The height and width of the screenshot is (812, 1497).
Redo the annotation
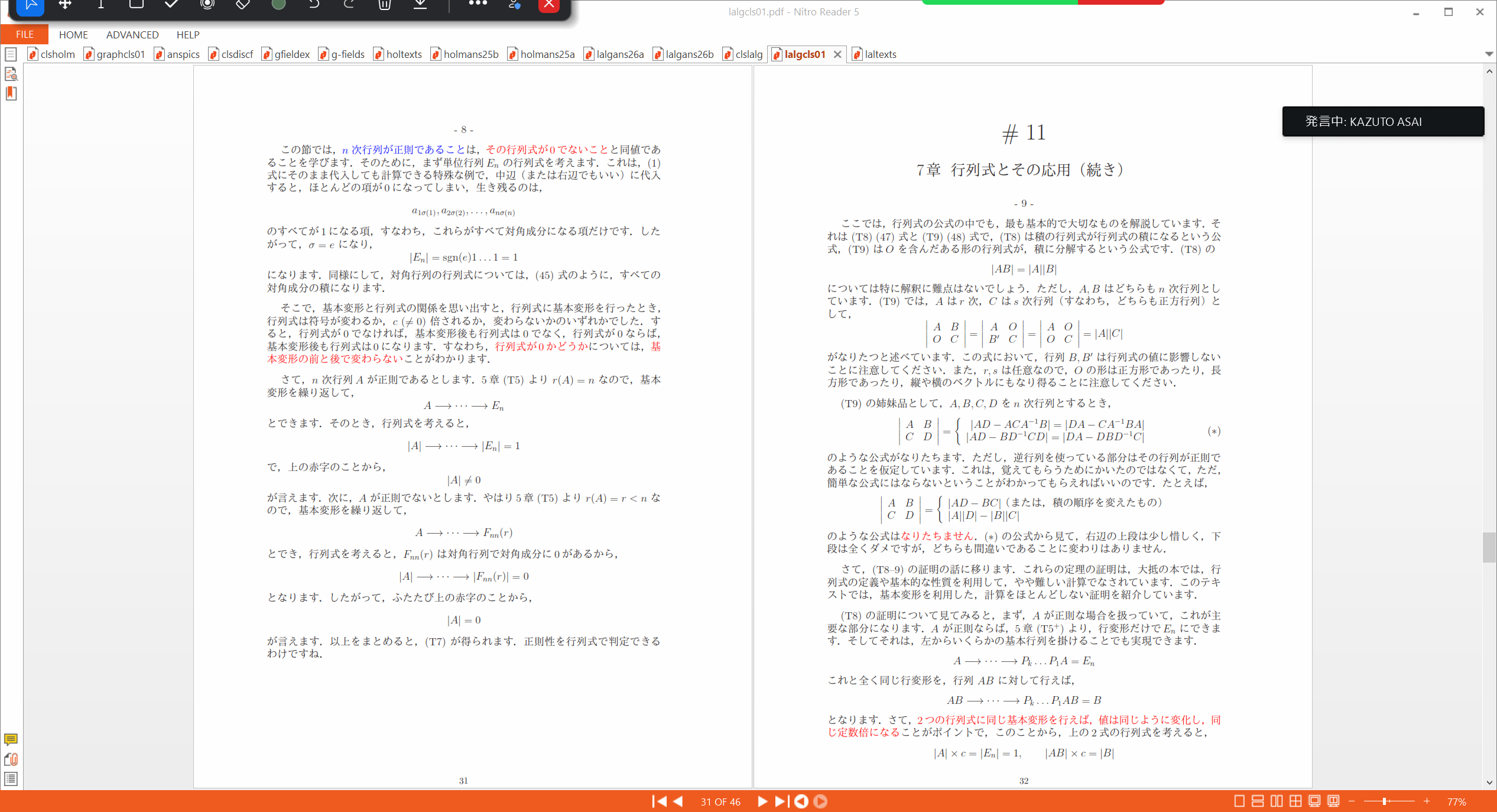349,5
